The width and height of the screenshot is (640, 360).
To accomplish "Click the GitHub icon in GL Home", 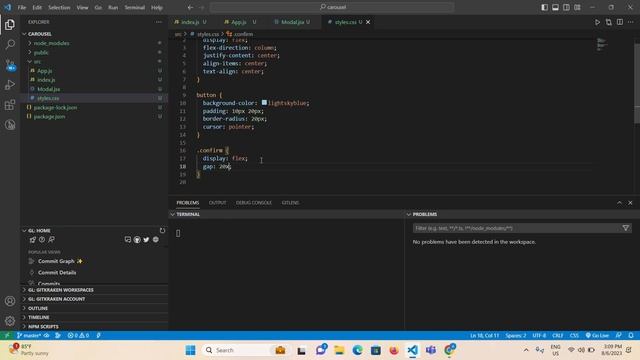I will pos(137,240).
